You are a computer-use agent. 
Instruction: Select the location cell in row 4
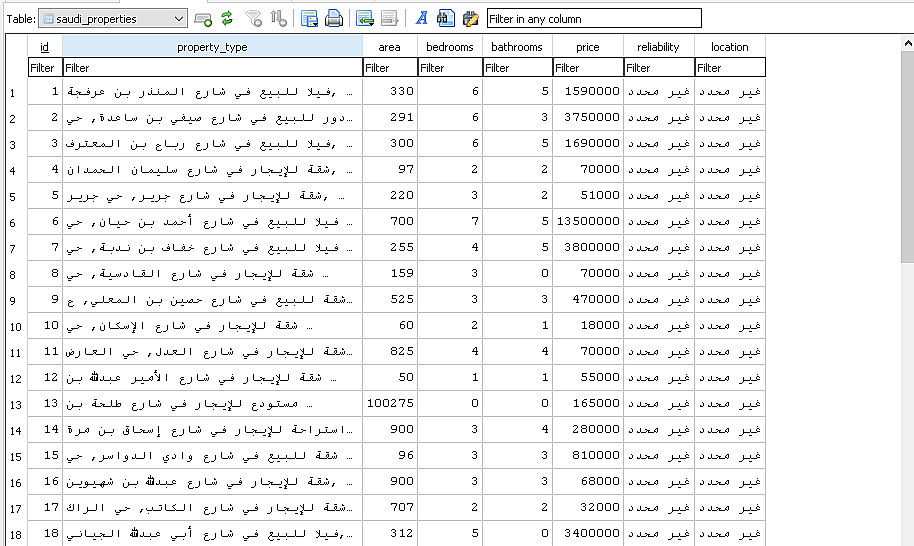(730, 170)
